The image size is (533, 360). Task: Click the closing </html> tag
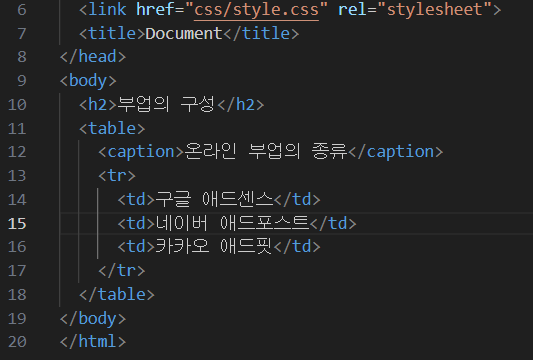click(x=93, y=342)
